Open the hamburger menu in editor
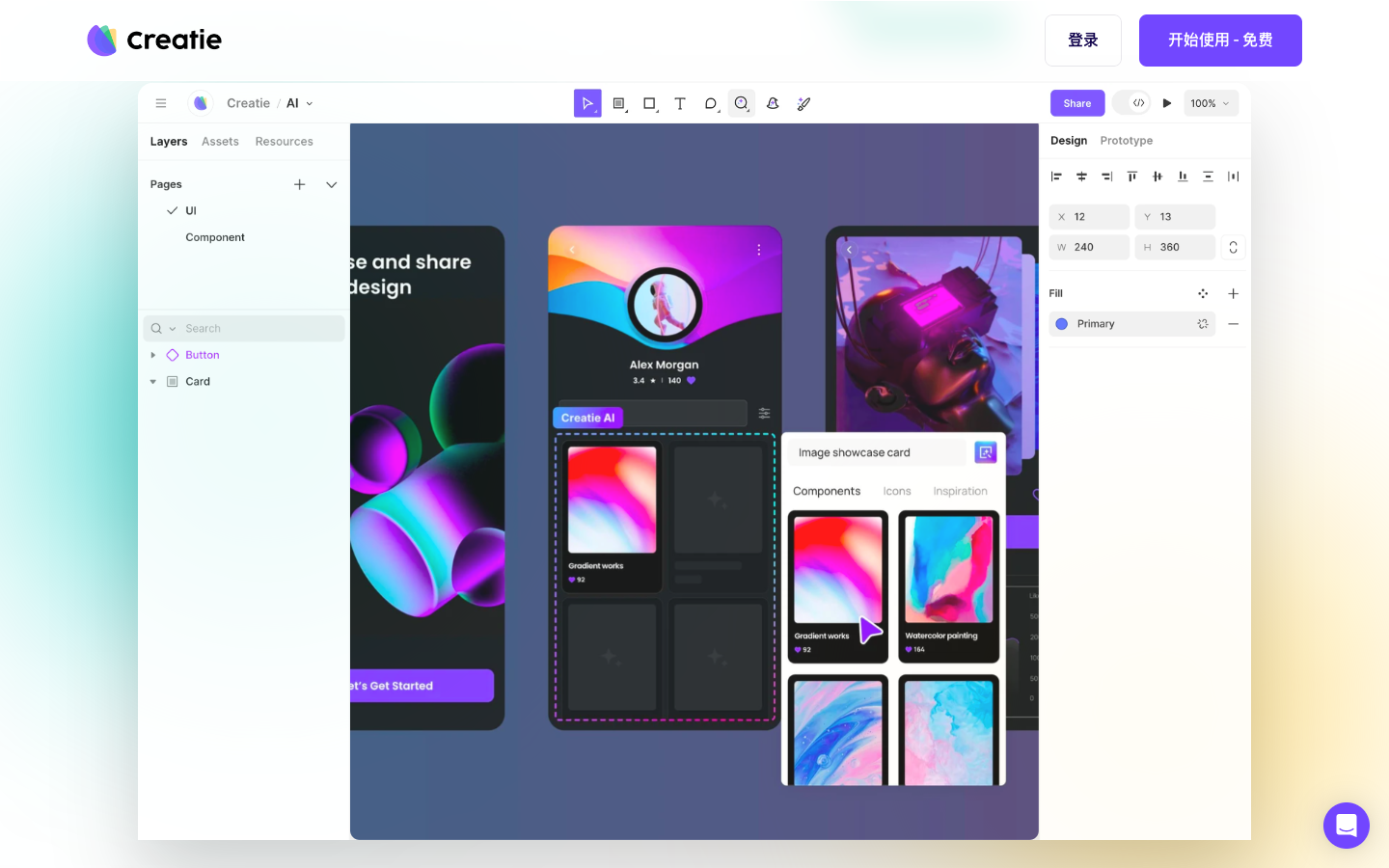1389x868 pixels. tap(161, 103)
